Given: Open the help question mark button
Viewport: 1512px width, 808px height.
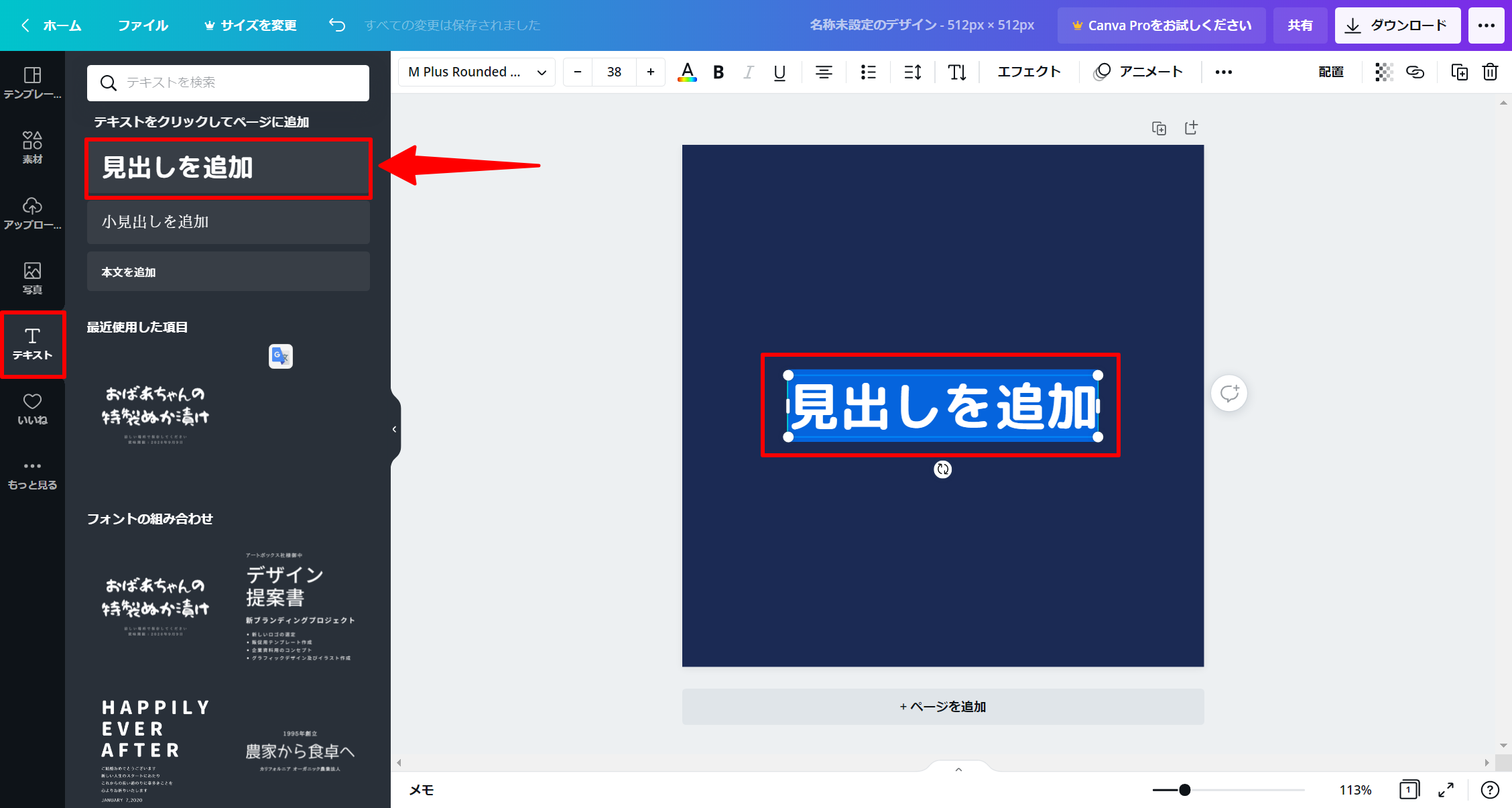Looking at the screenshot, I should pyautogui.click(x=1489, y=790).
